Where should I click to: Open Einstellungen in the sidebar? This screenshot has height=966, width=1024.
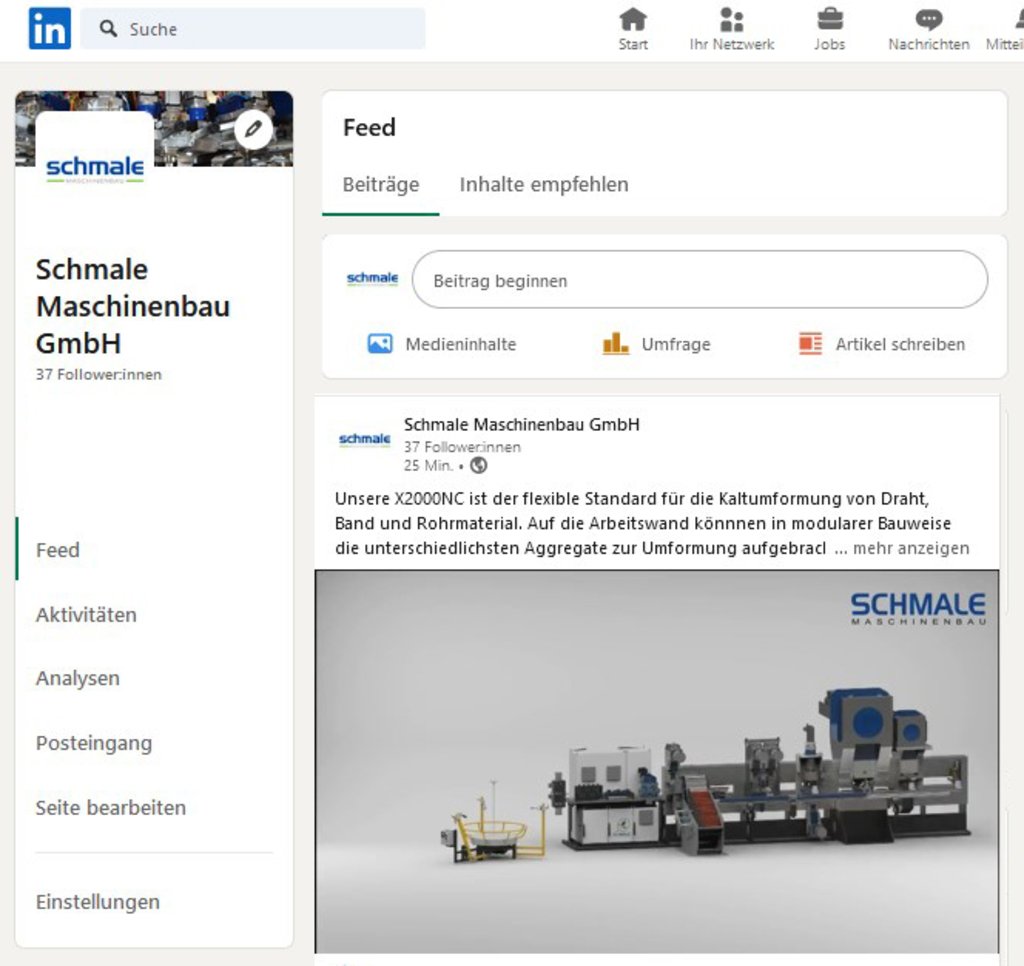click(x=98, y=902)
